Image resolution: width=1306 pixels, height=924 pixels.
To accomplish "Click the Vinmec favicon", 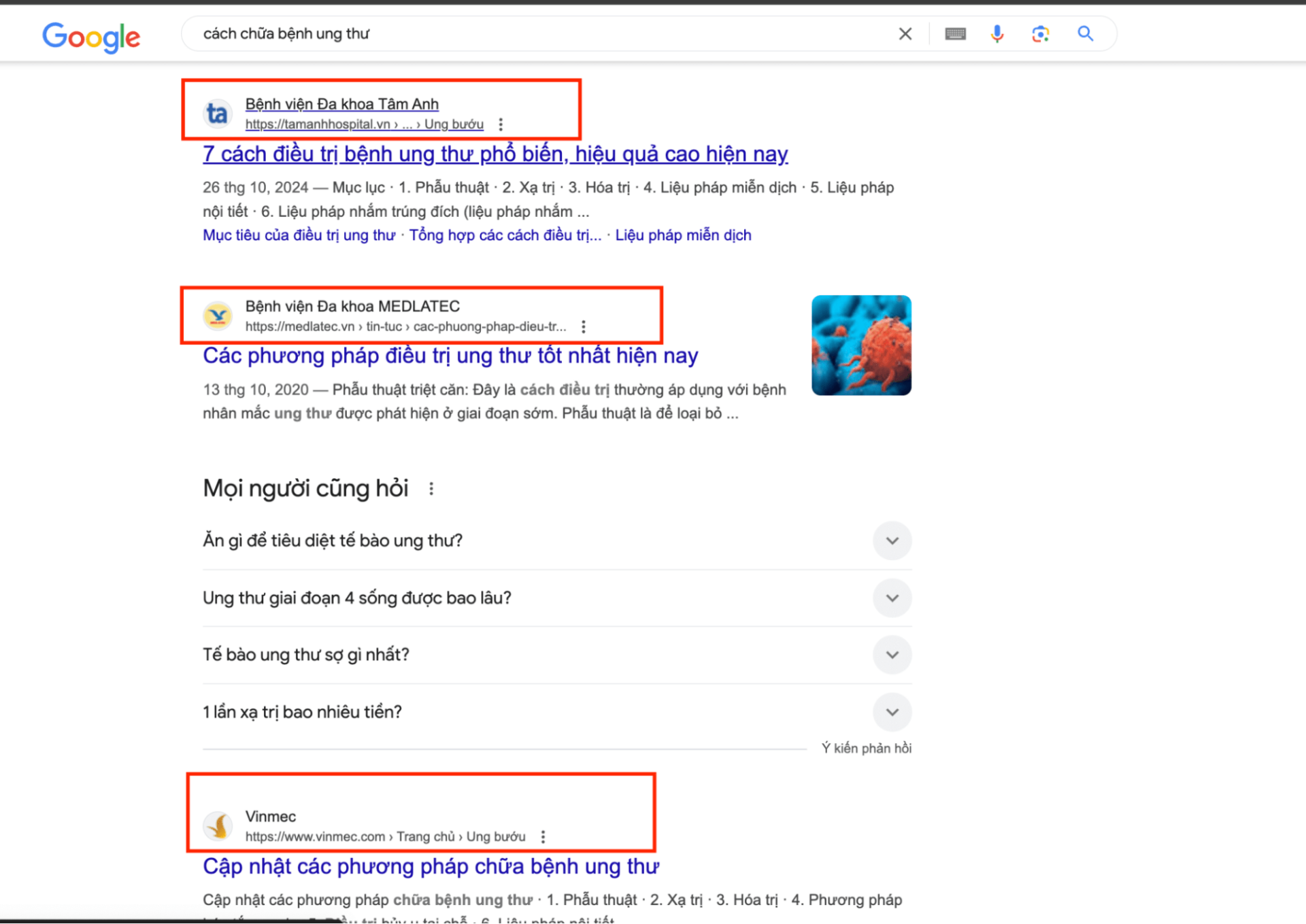I will click(x=218, y=826).
